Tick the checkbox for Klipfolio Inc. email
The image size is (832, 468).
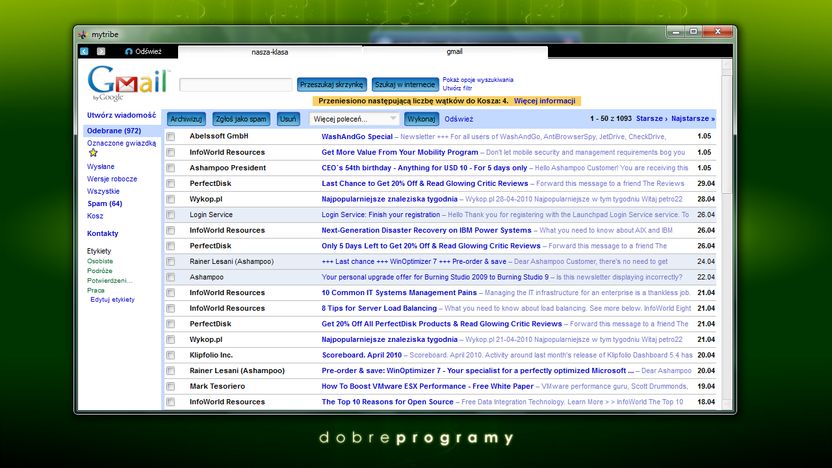(x=171, y=356)
